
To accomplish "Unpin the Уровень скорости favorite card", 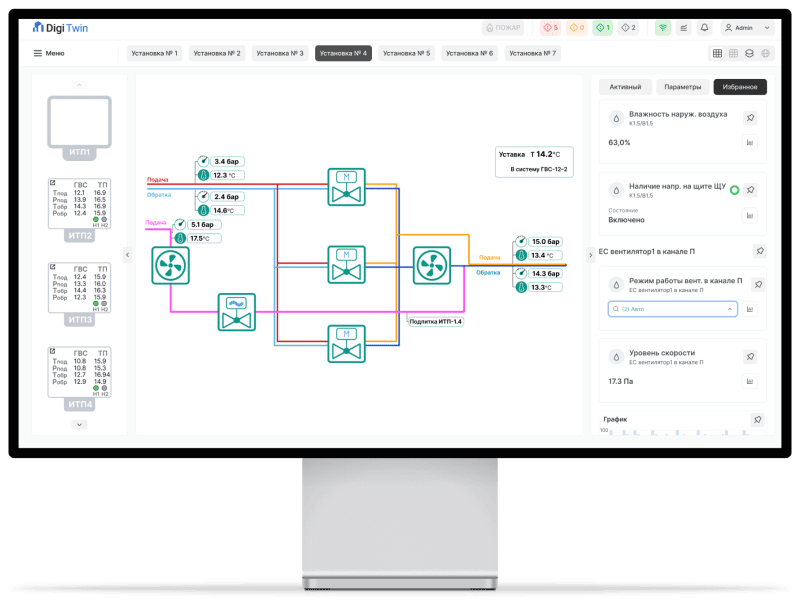I will click(x=749, y=354).
